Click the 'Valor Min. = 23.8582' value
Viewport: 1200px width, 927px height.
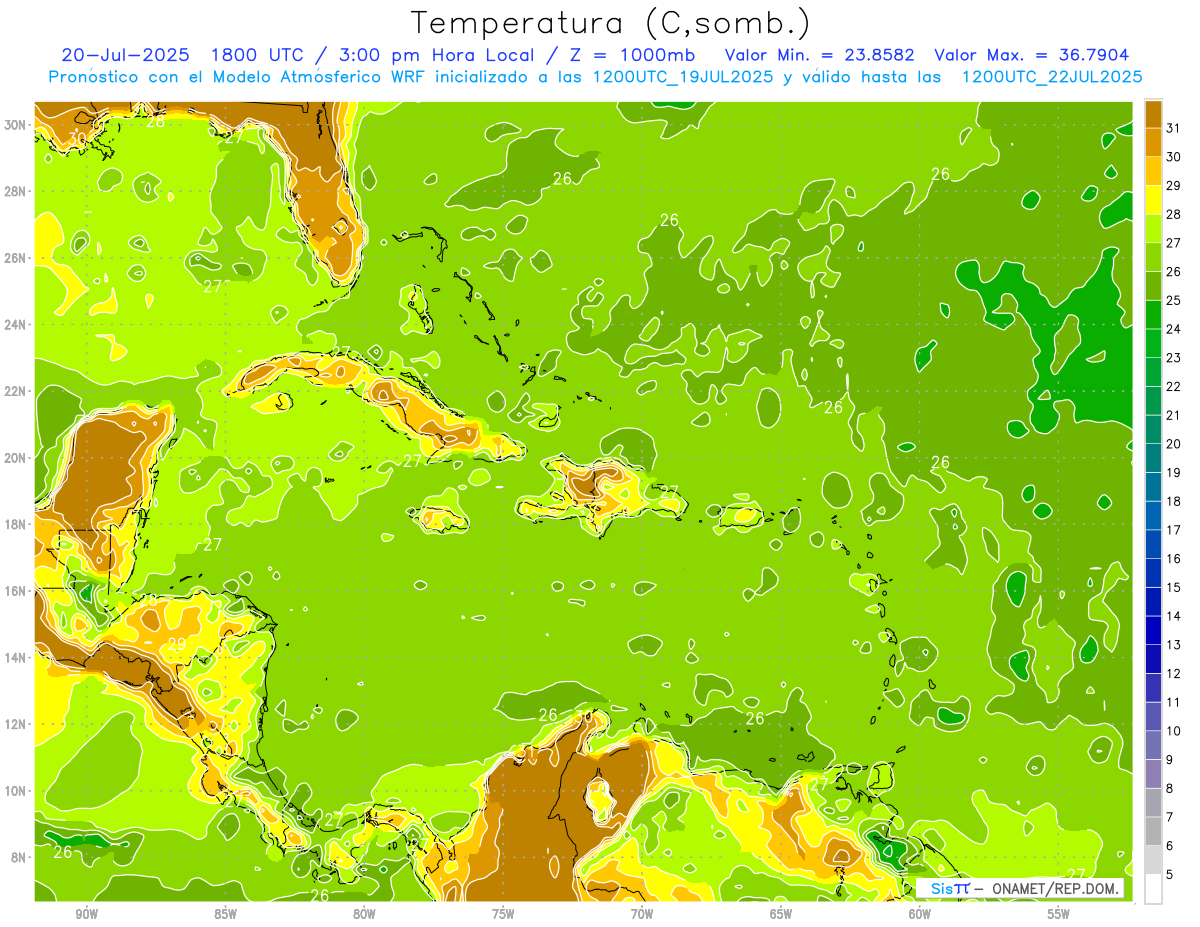[x=818, y=54]
